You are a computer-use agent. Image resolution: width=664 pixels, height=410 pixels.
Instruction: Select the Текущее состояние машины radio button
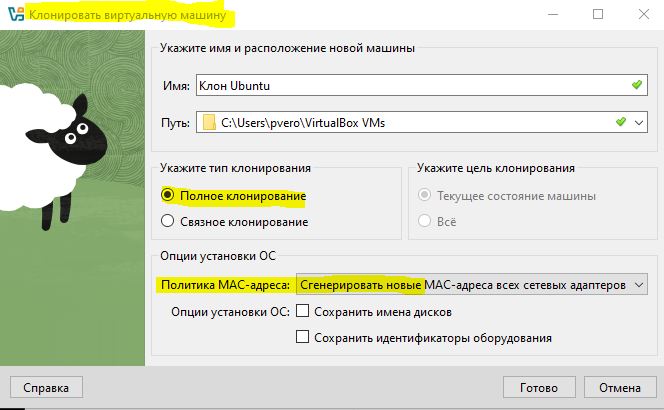coord(426,195)
